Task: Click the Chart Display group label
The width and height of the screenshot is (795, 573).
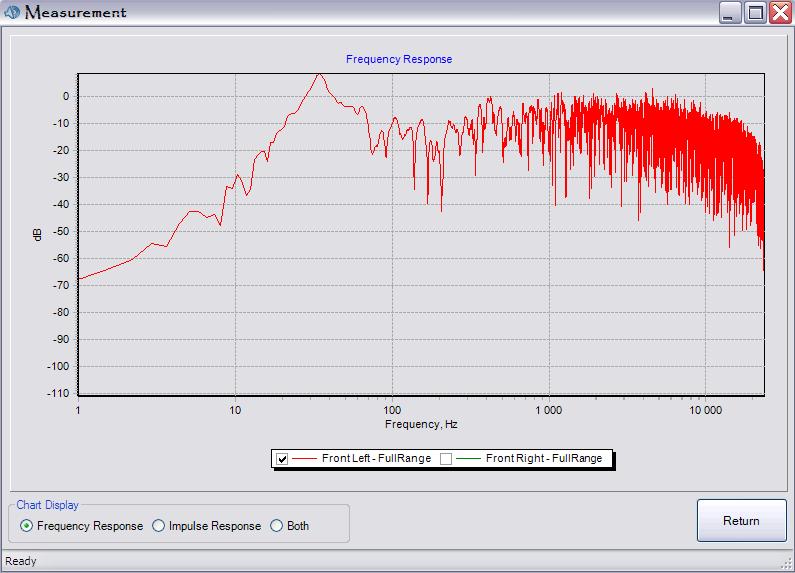Action: tap(48, 505)
